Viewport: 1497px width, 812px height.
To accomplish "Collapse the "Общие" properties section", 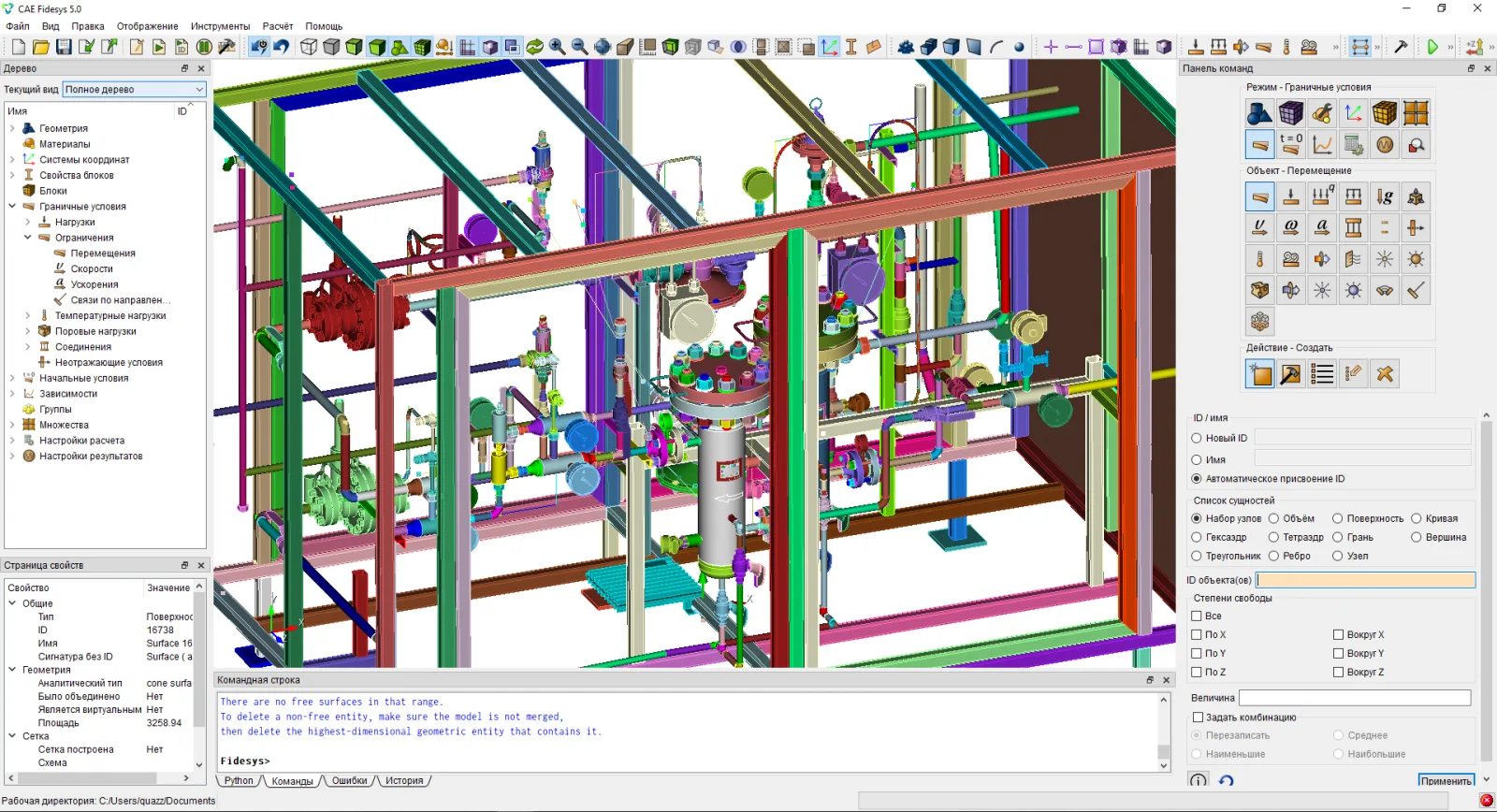I will [12, 603].
